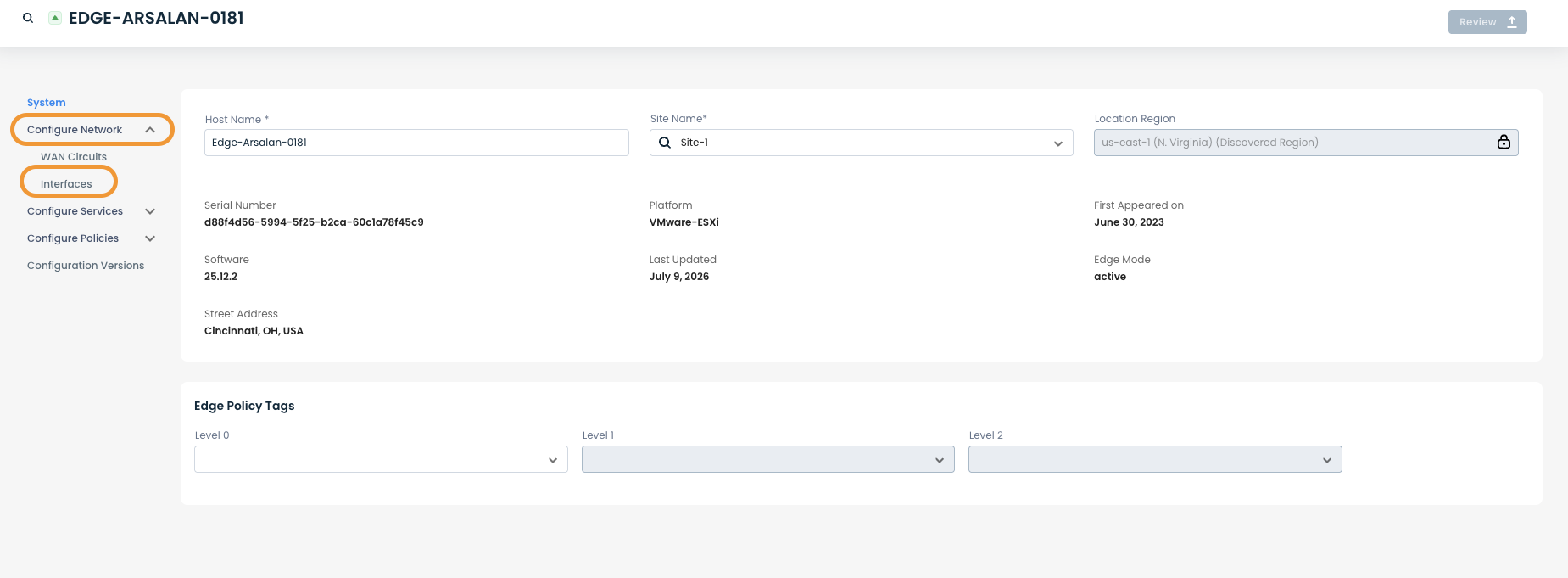Collapse the Configure Network menu
The height and width of the screenshot is (578, 1568).
92,130
